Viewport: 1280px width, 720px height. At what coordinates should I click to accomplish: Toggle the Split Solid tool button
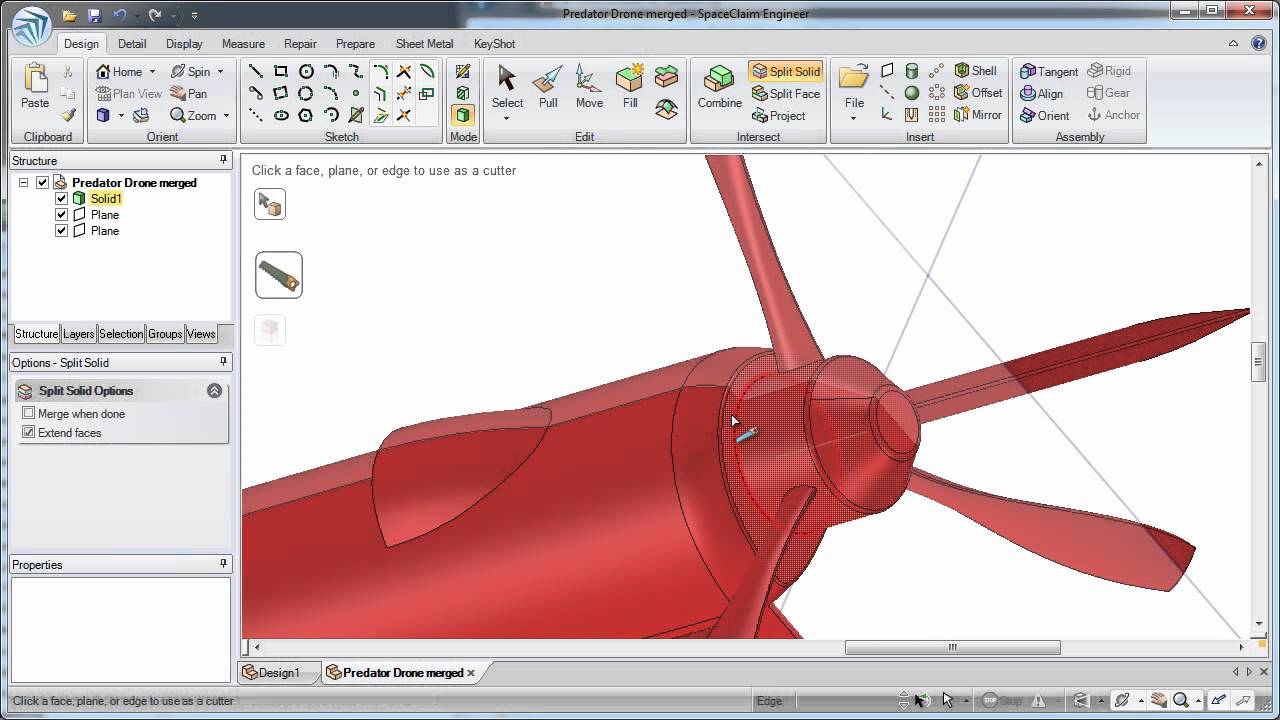tap(785, 72)
